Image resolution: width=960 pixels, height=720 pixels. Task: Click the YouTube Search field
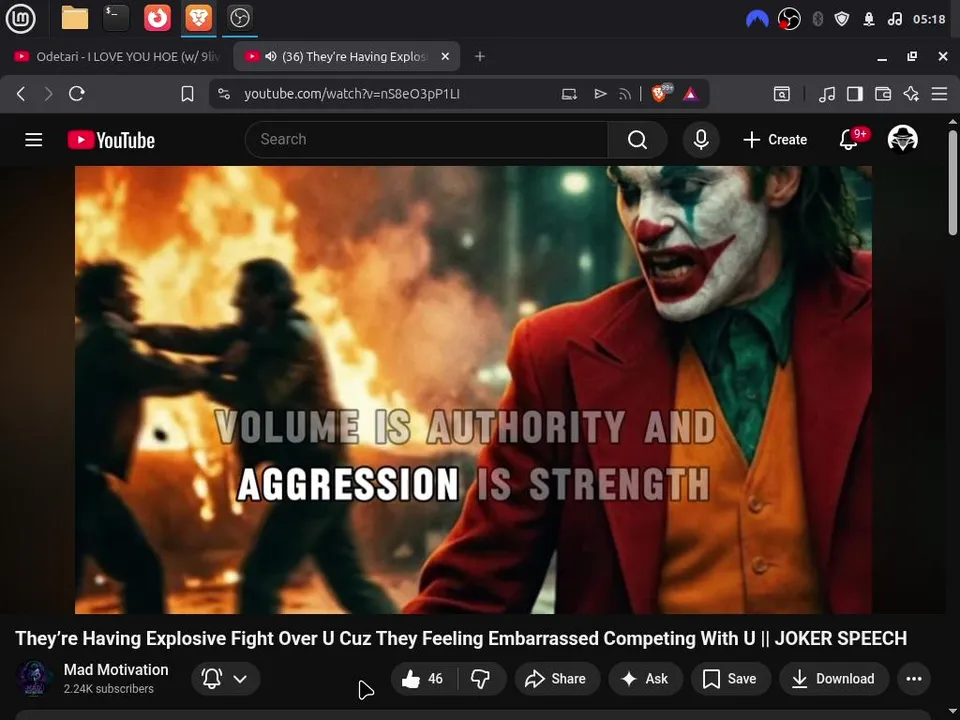(427, 140)
